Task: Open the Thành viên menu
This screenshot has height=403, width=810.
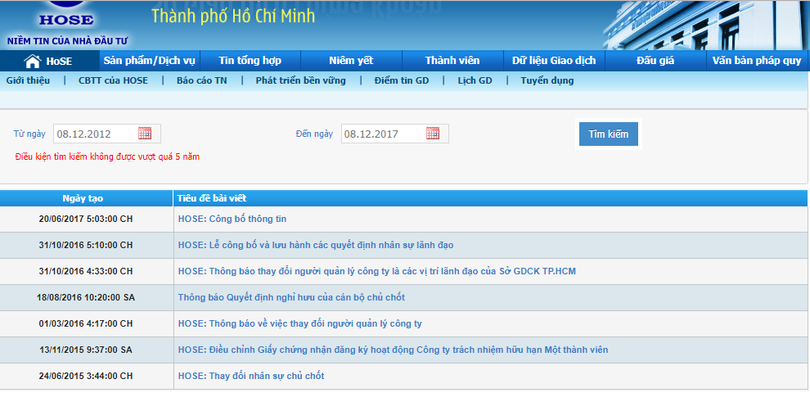Action: coord(453,60)
